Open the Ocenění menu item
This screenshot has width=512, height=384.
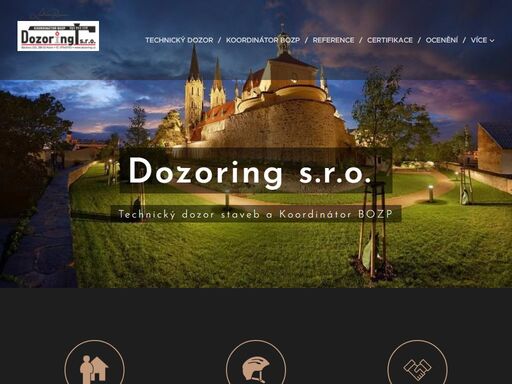442,40
